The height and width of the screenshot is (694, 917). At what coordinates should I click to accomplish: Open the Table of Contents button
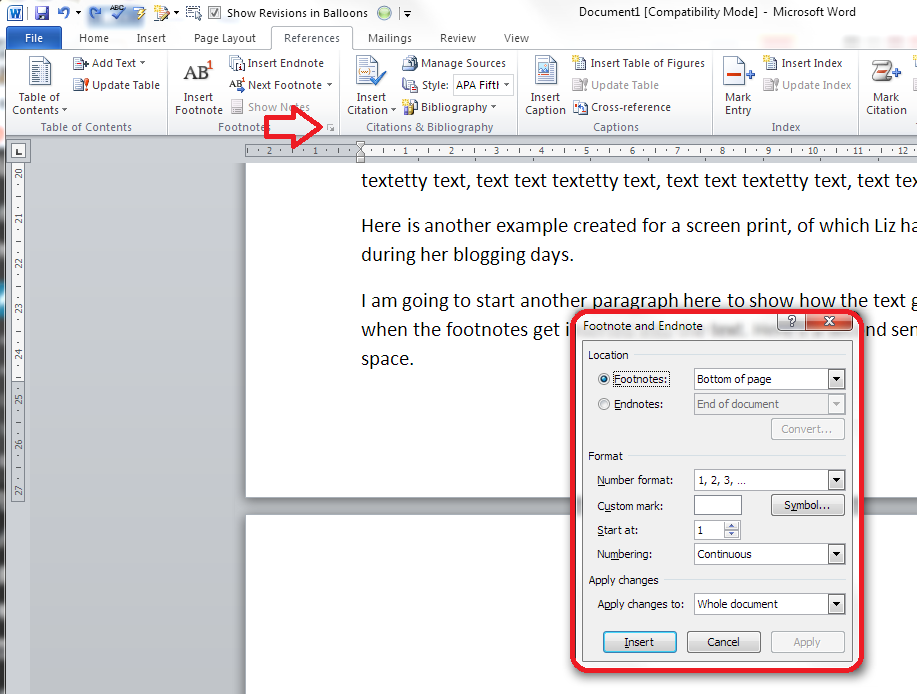[x=40, y=86]
